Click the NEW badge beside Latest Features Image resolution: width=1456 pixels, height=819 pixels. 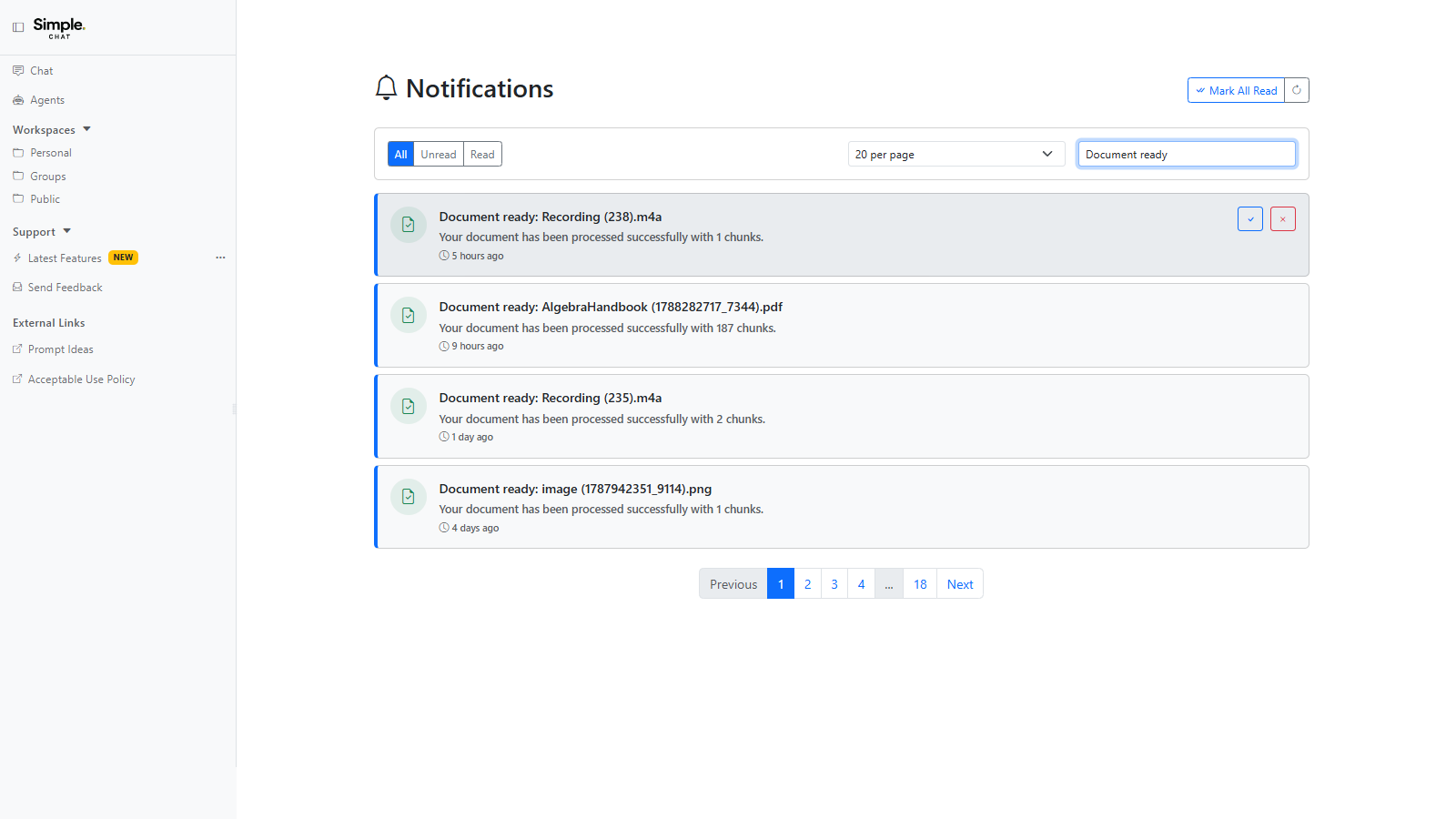coord(123,258)
